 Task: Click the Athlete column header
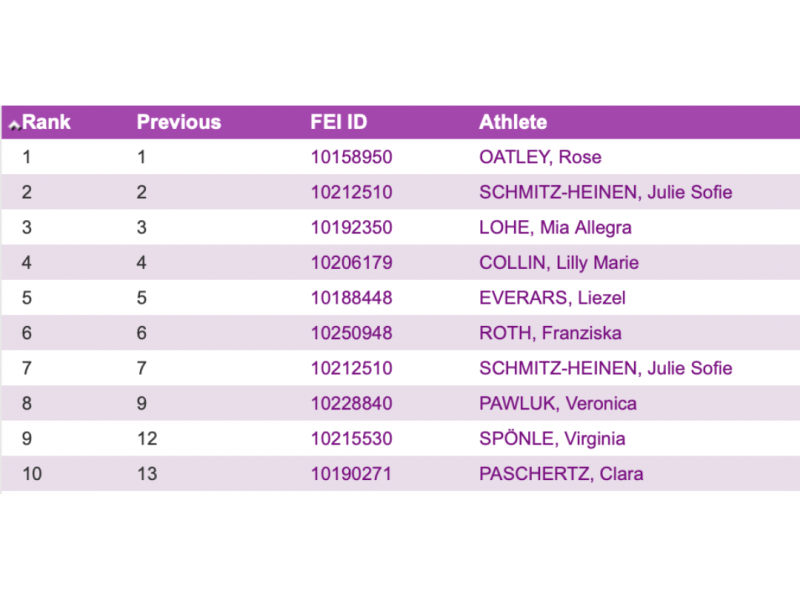point(513,122)
